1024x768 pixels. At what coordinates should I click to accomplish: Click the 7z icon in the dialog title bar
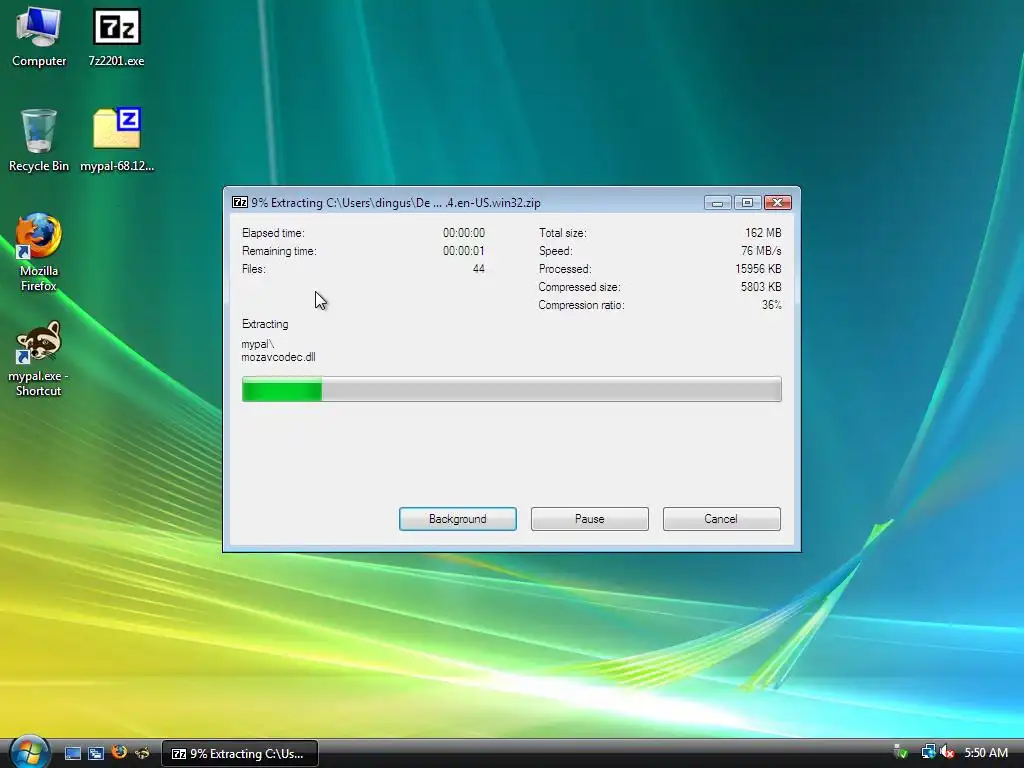coord(240,202)
